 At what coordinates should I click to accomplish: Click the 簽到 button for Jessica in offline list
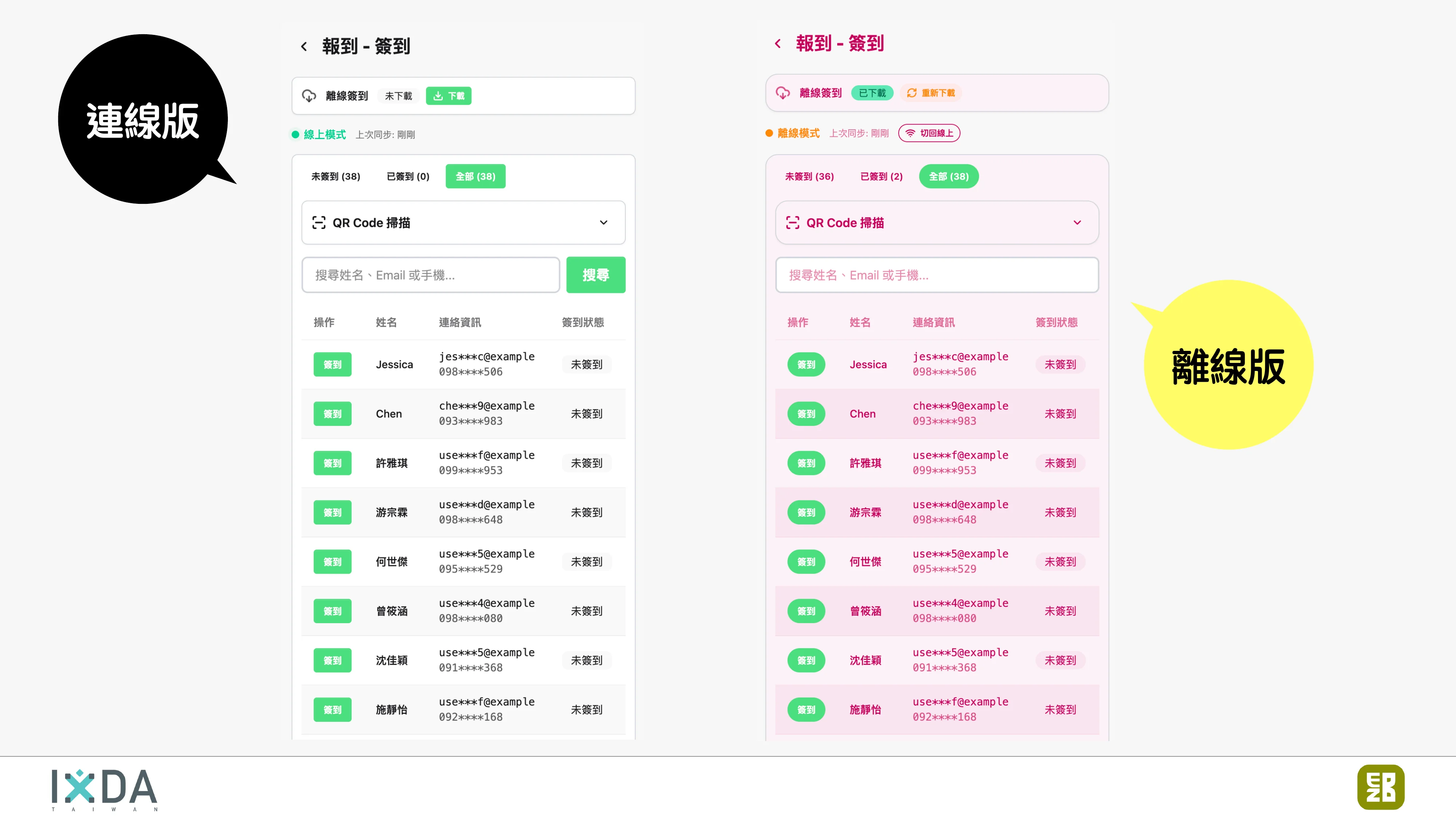click(807, 364)
